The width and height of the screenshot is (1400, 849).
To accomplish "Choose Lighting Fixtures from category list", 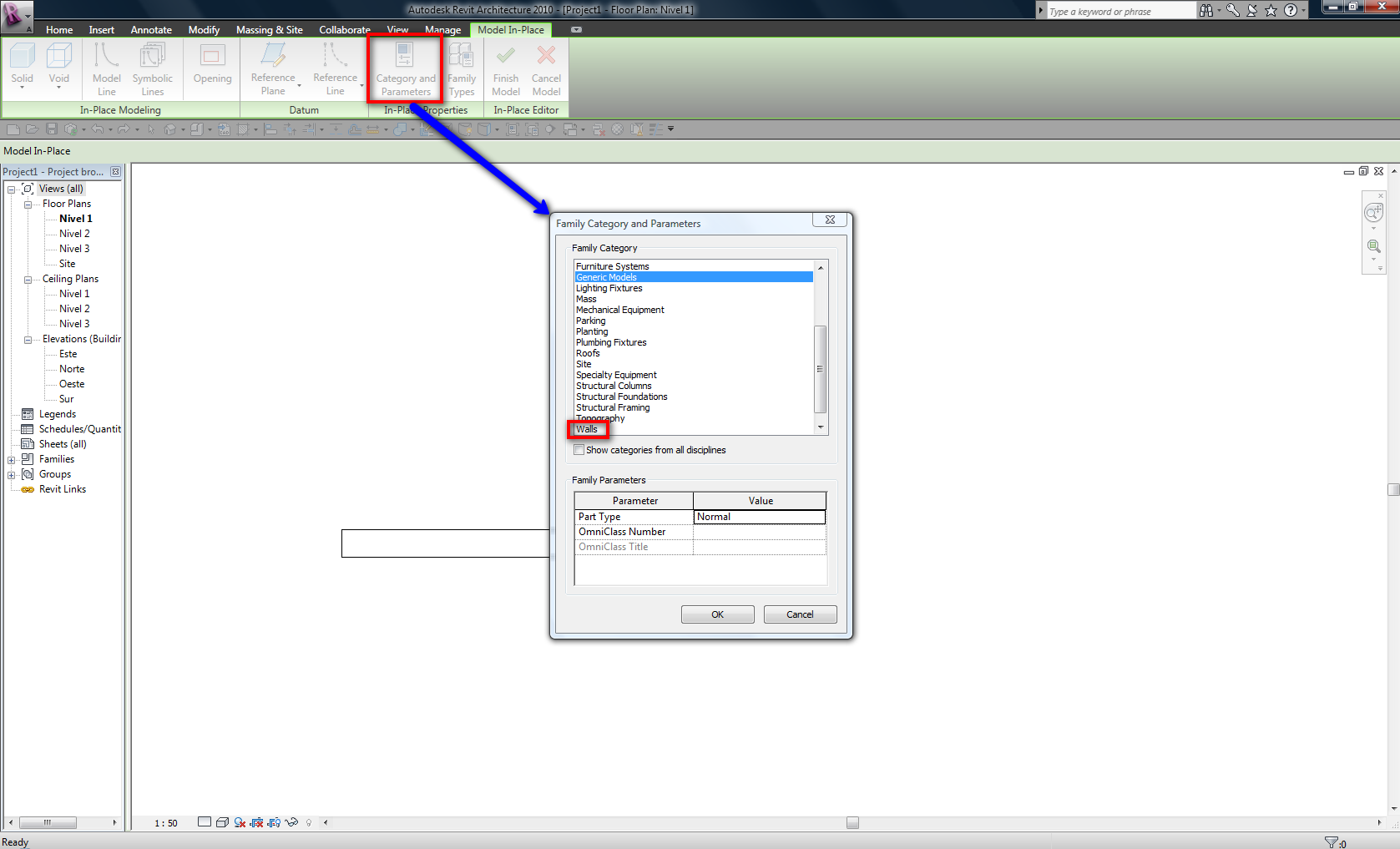I will click(x=609, y=288).
